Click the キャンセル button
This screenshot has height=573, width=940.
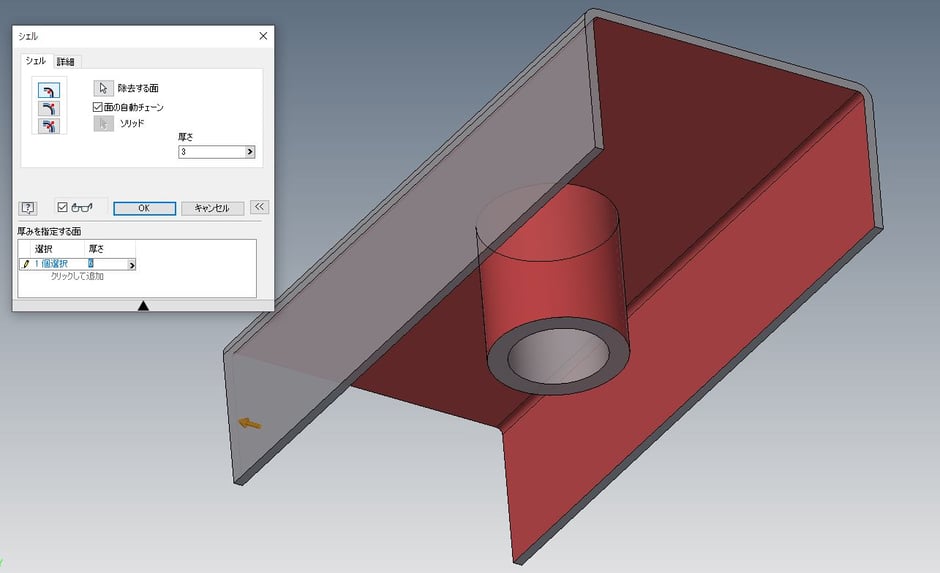point(212,208)
